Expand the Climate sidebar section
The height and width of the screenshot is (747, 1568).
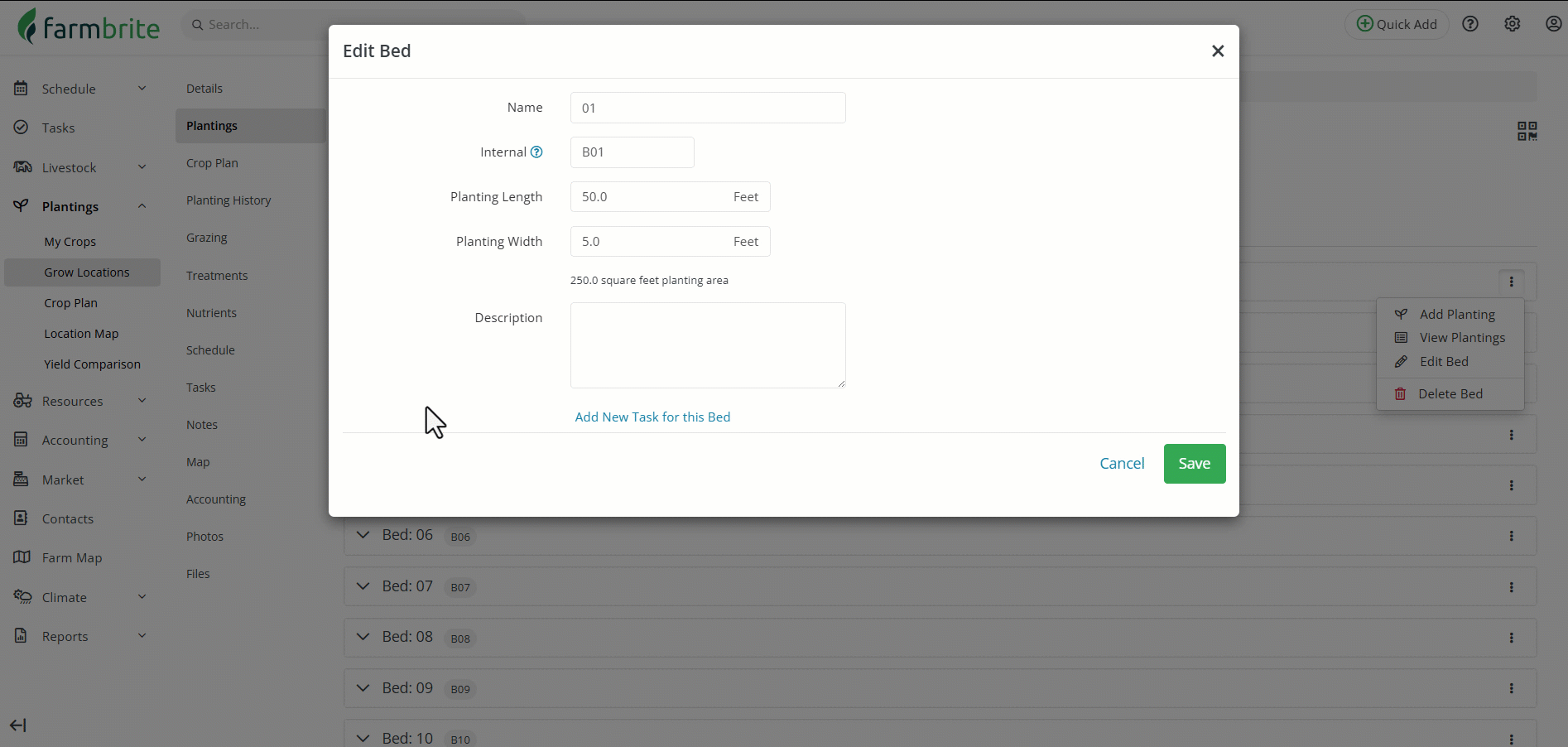pyautogui.click(x=142, y=597)
